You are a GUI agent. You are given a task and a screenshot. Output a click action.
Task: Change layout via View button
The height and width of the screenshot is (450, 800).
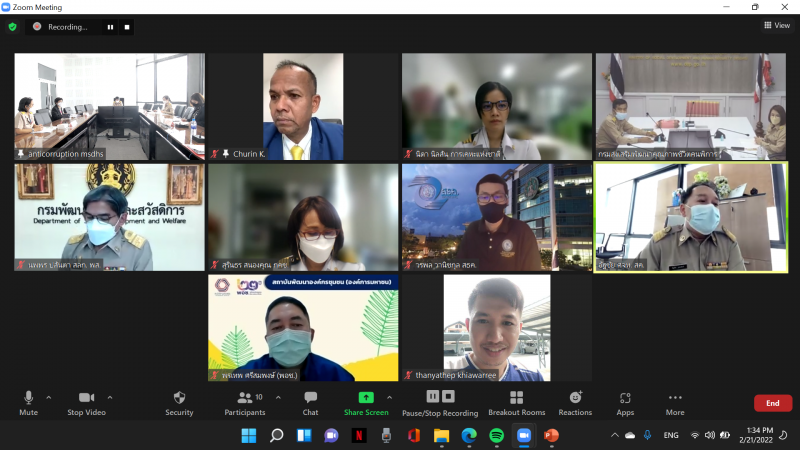(x=777, y=25)
